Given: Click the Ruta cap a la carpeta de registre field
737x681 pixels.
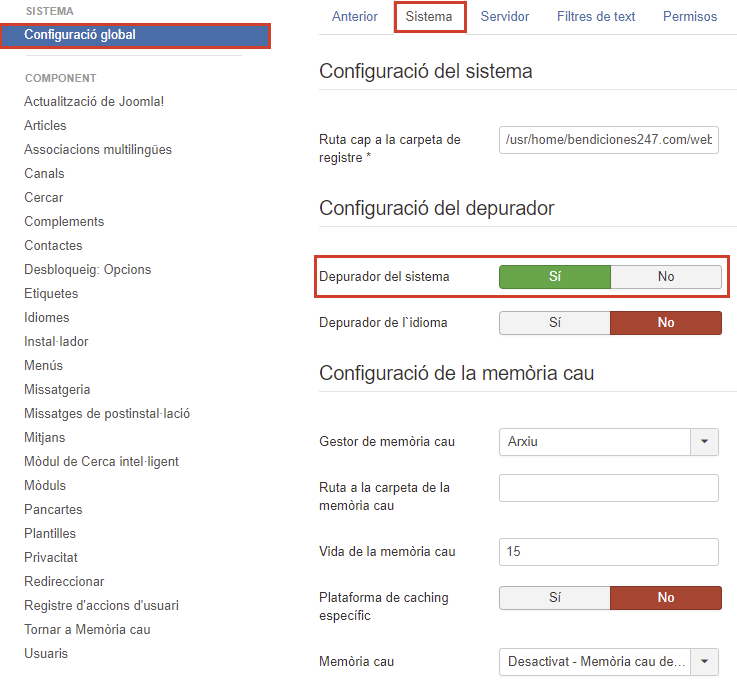Looking at the screenshot, I should pyautogui.click(x=608, y=140).
